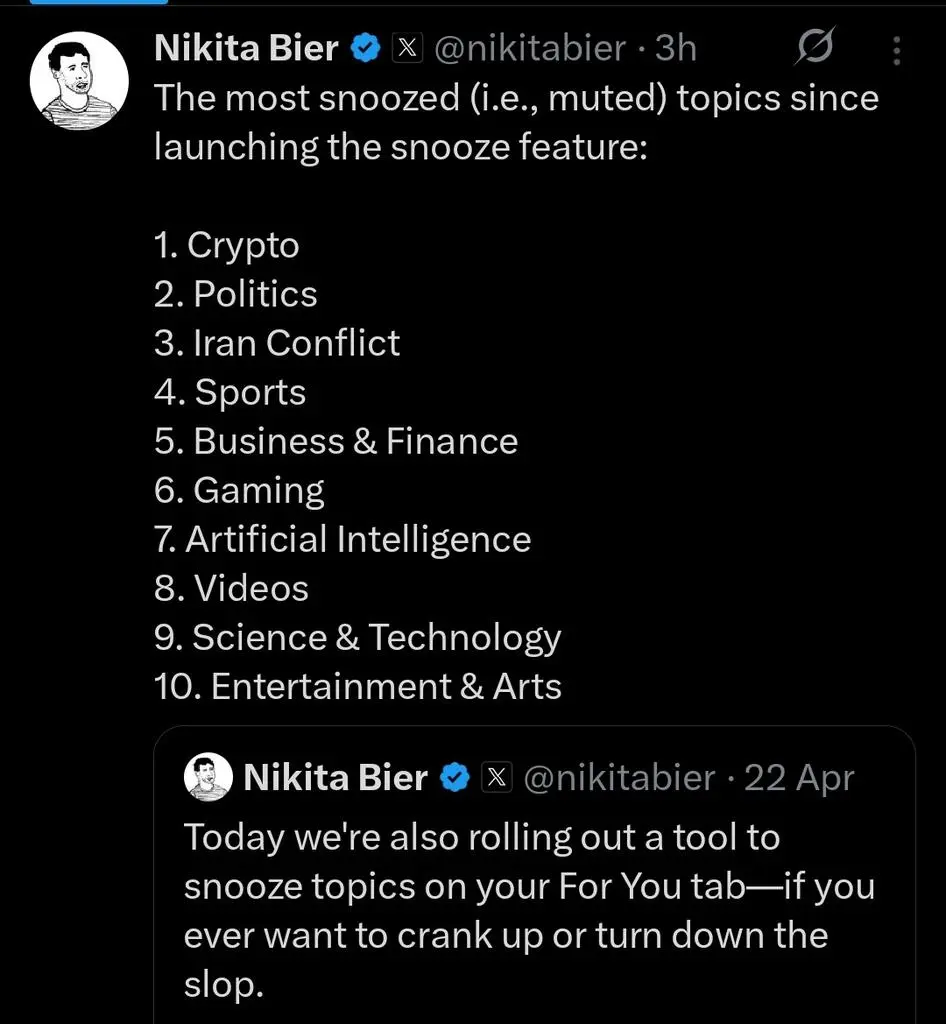Click the verified badge in the quoted post
The width and height of the screenshot is (946, 1024).
point(458,778)
